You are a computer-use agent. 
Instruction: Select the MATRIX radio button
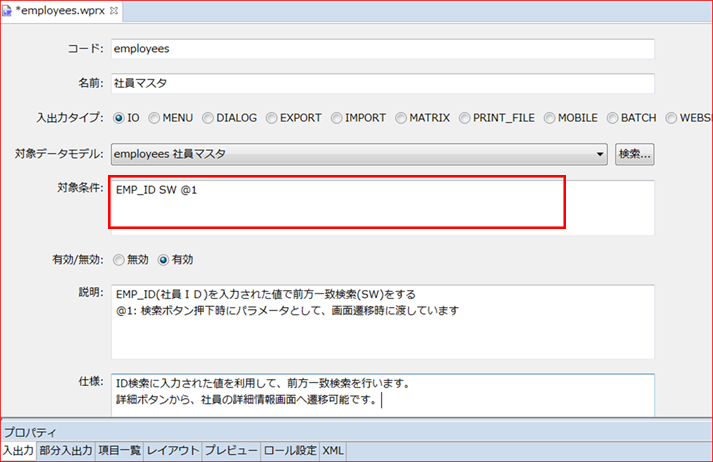(399, 118)
